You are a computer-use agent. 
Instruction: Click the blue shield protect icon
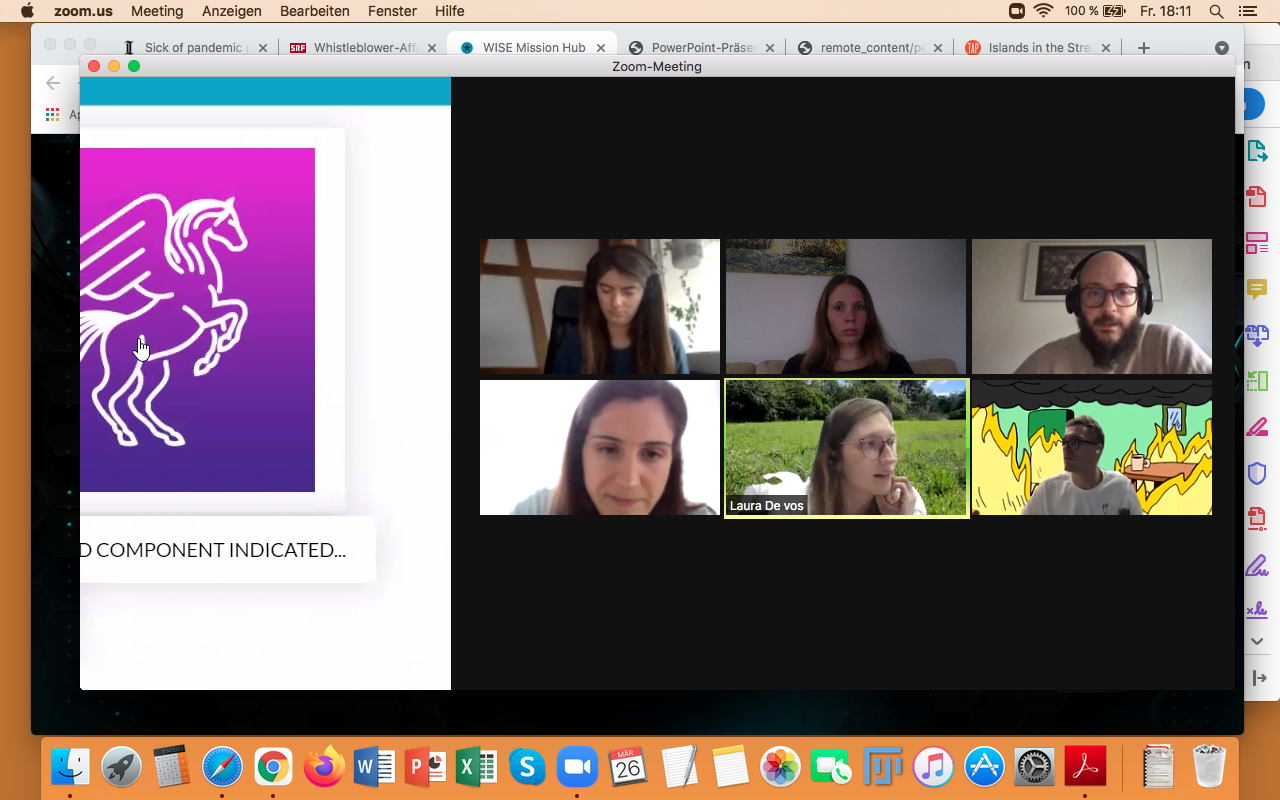coord(1257,473)
